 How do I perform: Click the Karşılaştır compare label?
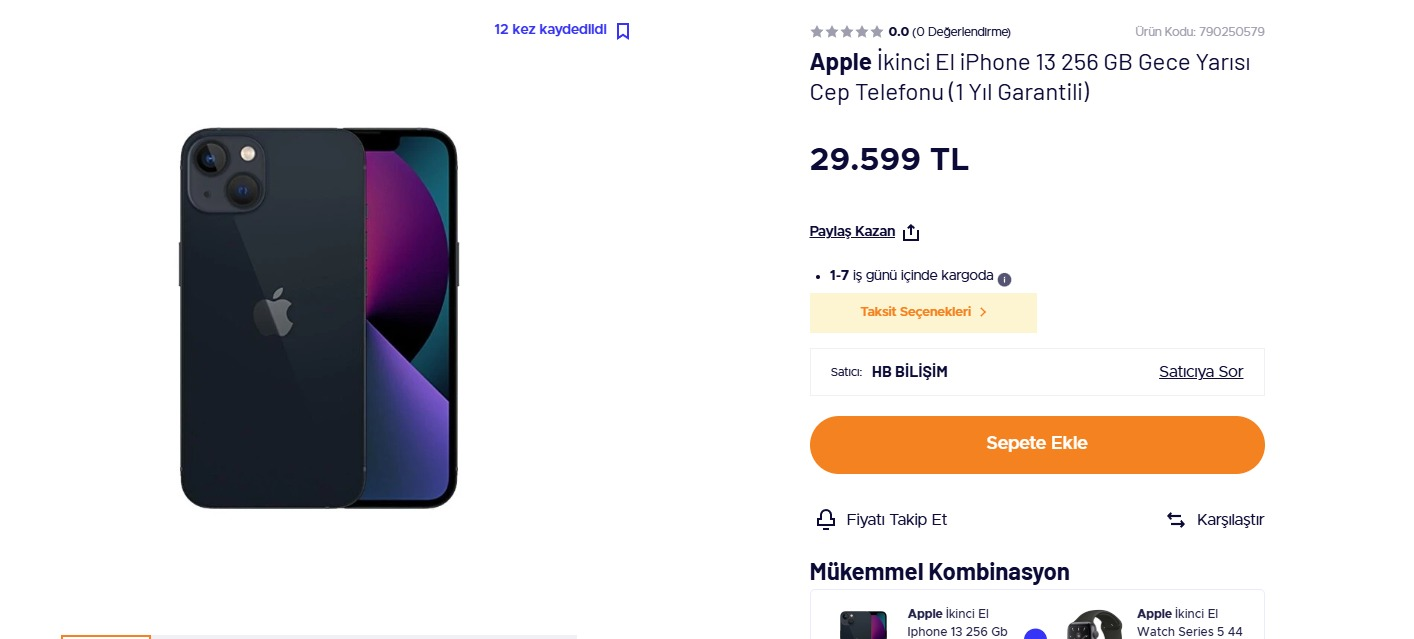pos(1230,520)
